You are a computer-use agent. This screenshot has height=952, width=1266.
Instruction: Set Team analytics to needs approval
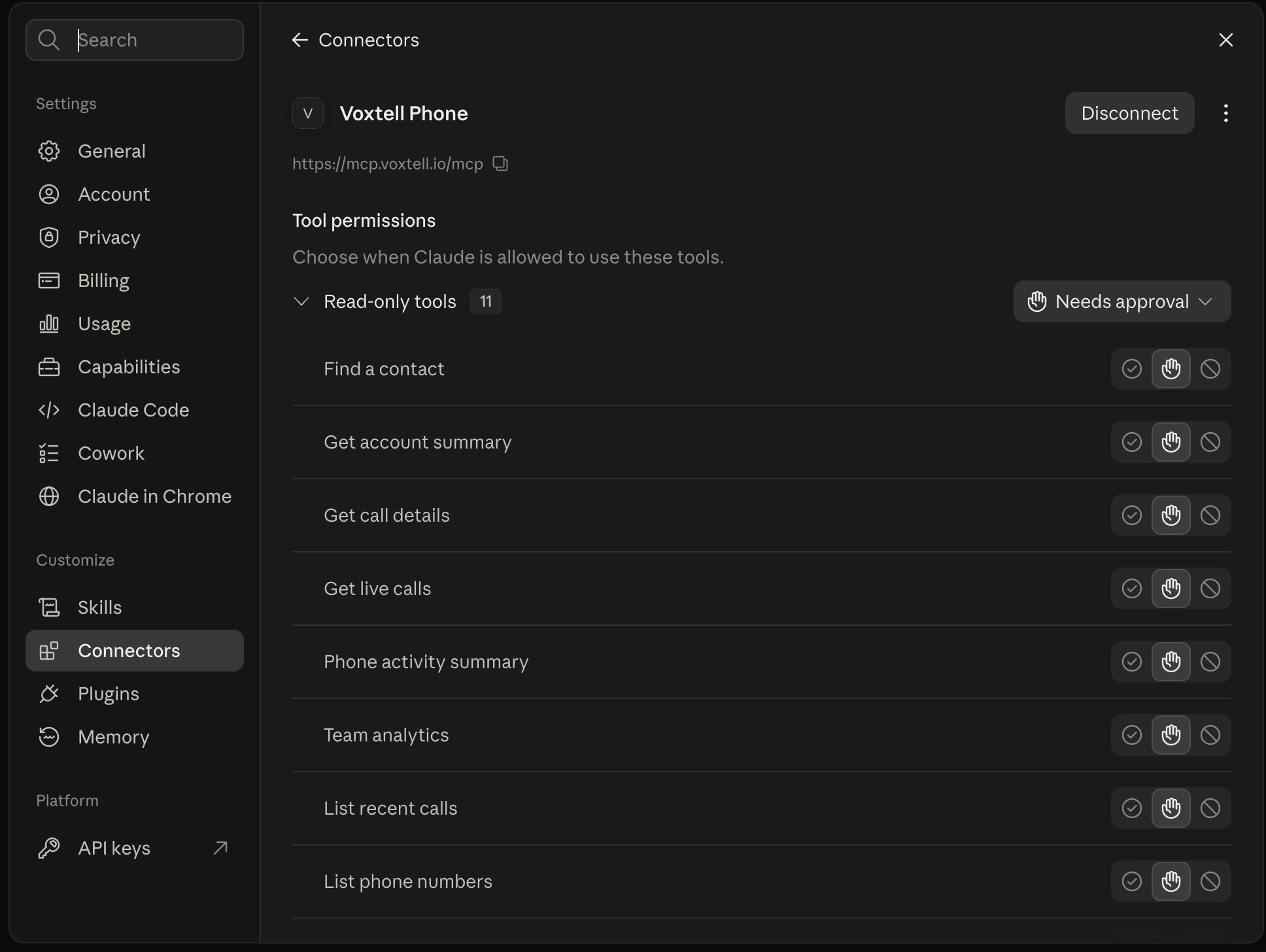coord(1171,735)
